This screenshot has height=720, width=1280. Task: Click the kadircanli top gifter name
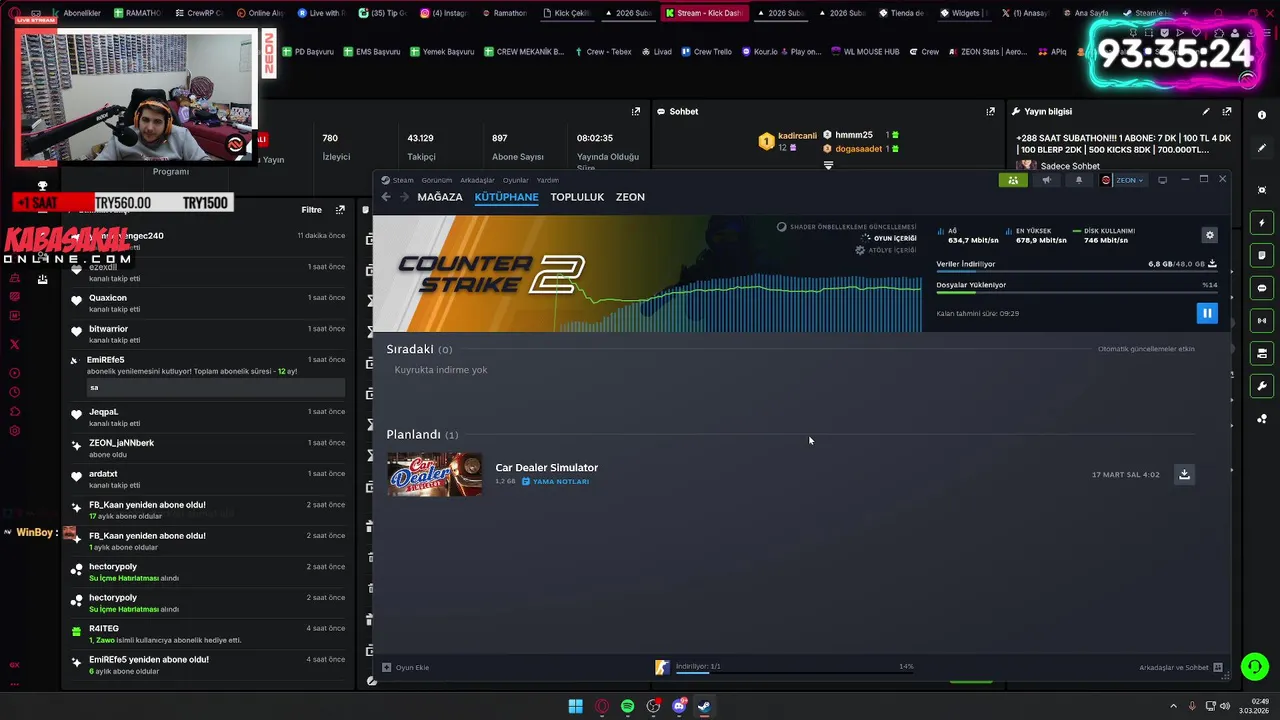click(x=797, y=135)
